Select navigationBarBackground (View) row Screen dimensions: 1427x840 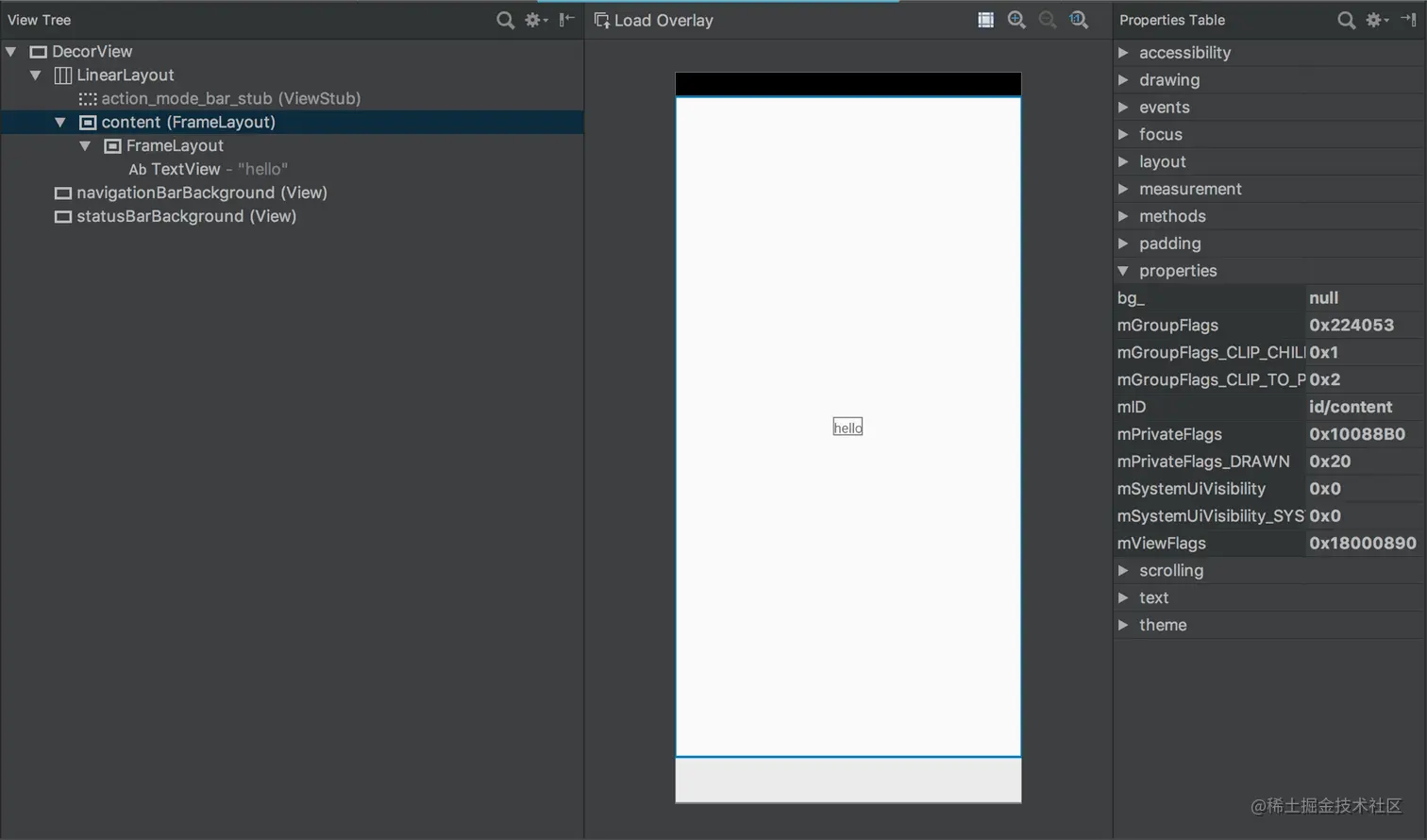(202, 193)
